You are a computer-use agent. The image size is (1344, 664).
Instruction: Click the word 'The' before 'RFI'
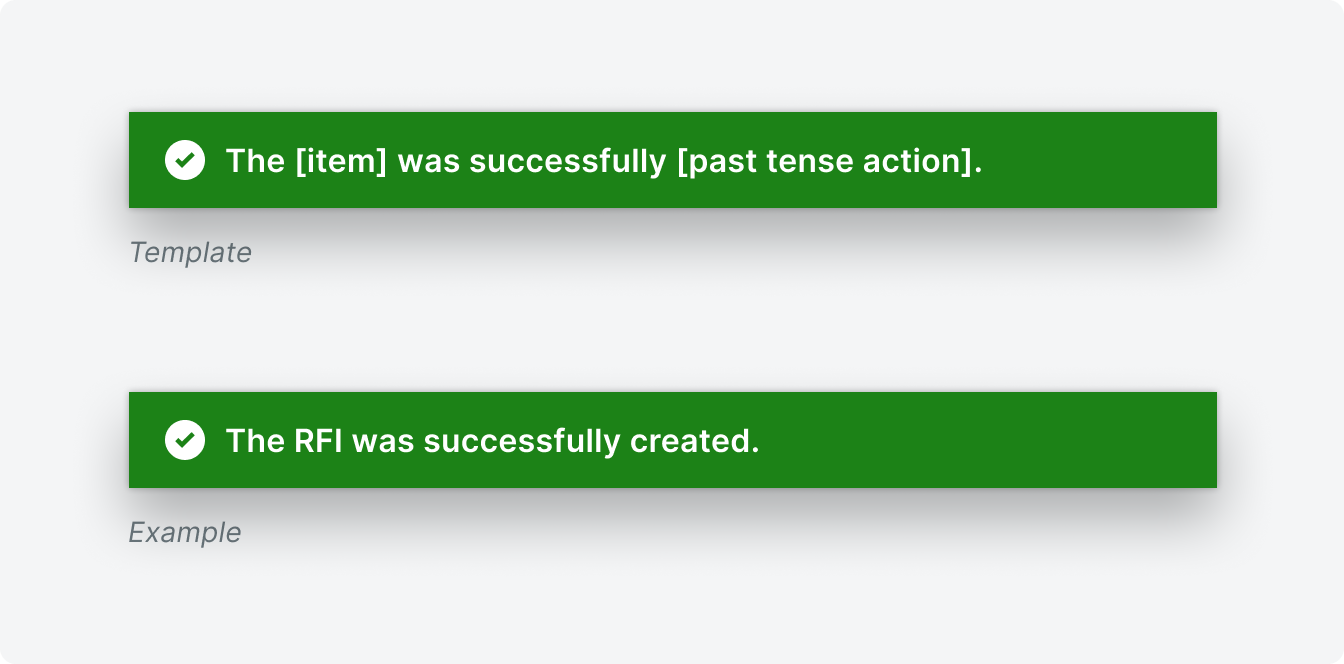(255, 441)
